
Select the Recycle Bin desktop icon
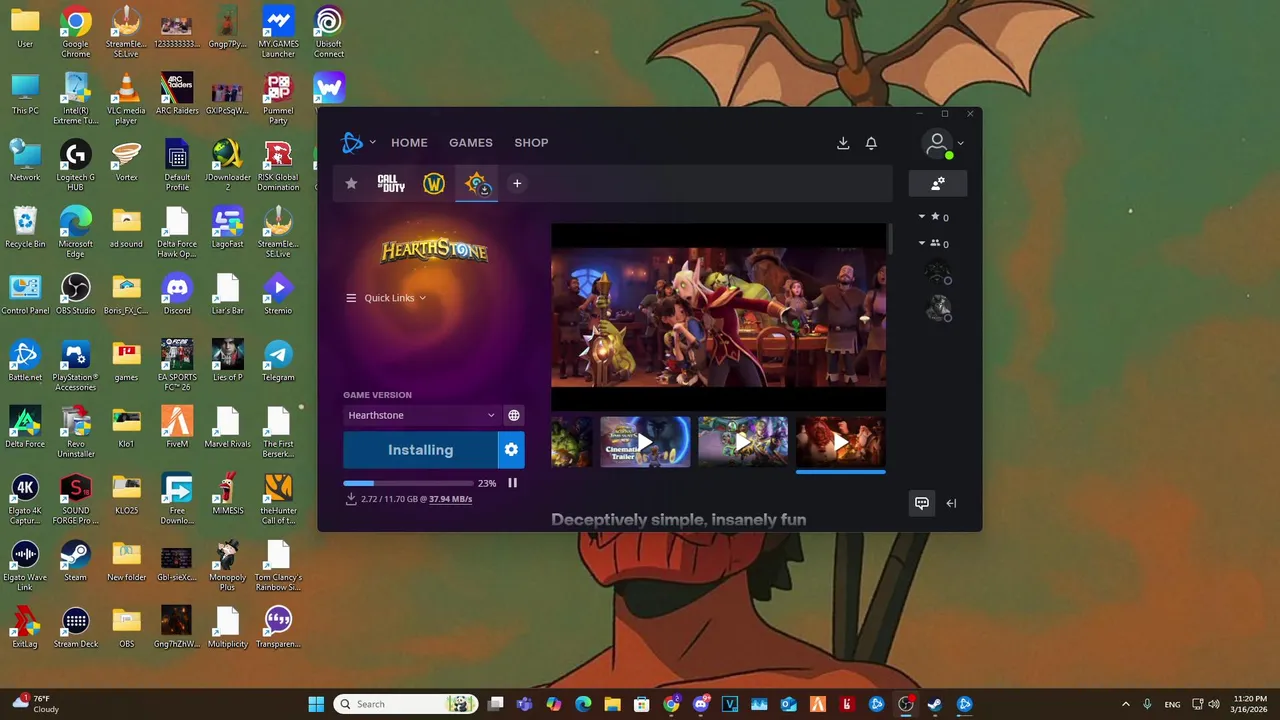tap(25, 228)
